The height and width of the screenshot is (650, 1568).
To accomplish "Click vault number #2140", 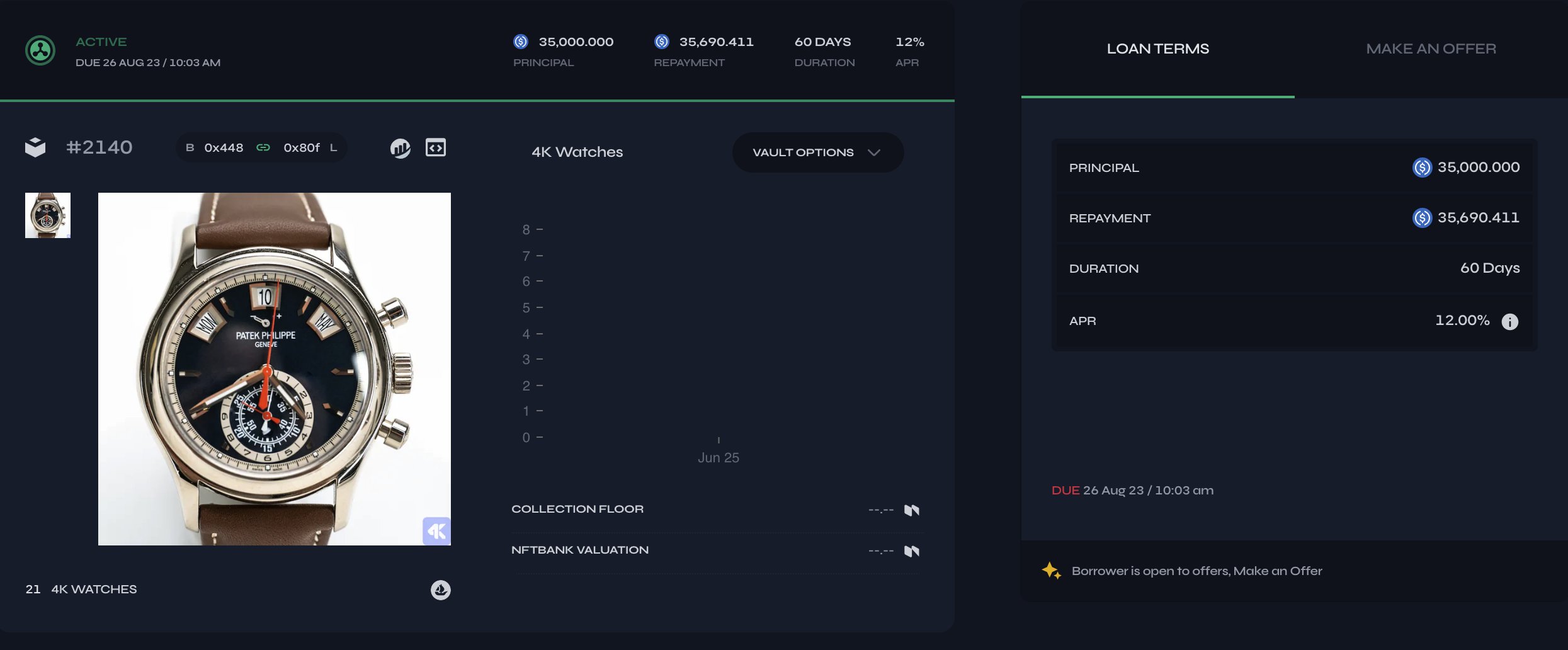I will 99,147.
